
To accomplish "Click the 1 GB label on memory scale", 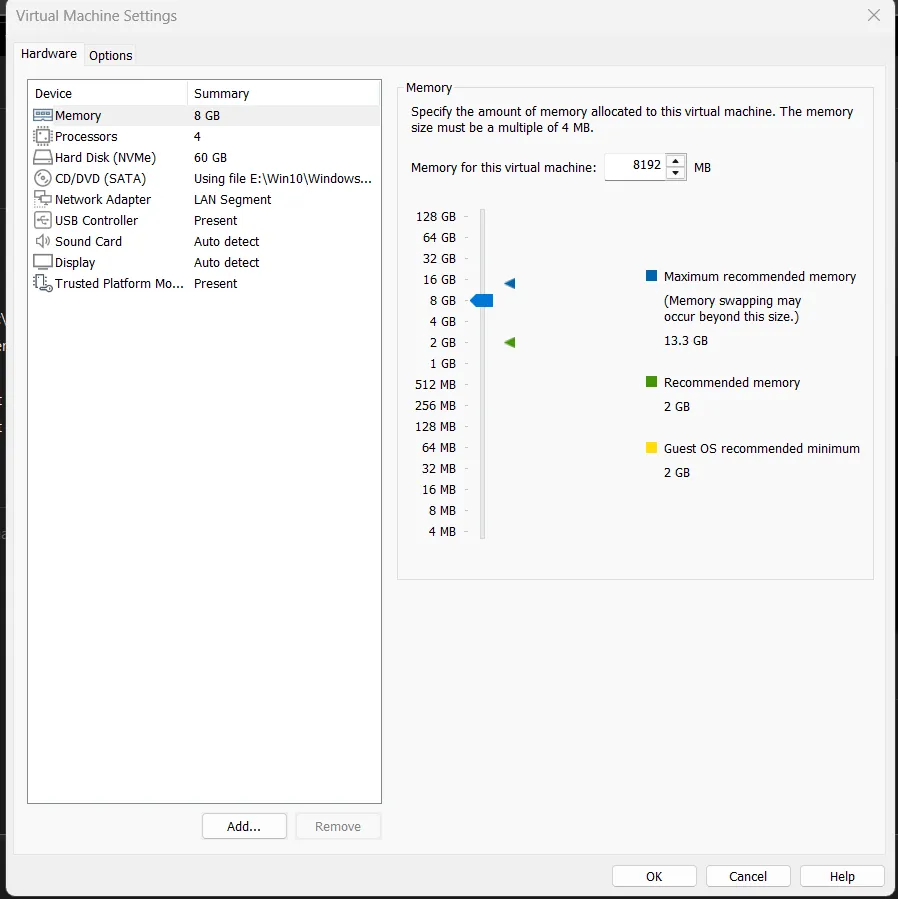I will pos(443,363).
